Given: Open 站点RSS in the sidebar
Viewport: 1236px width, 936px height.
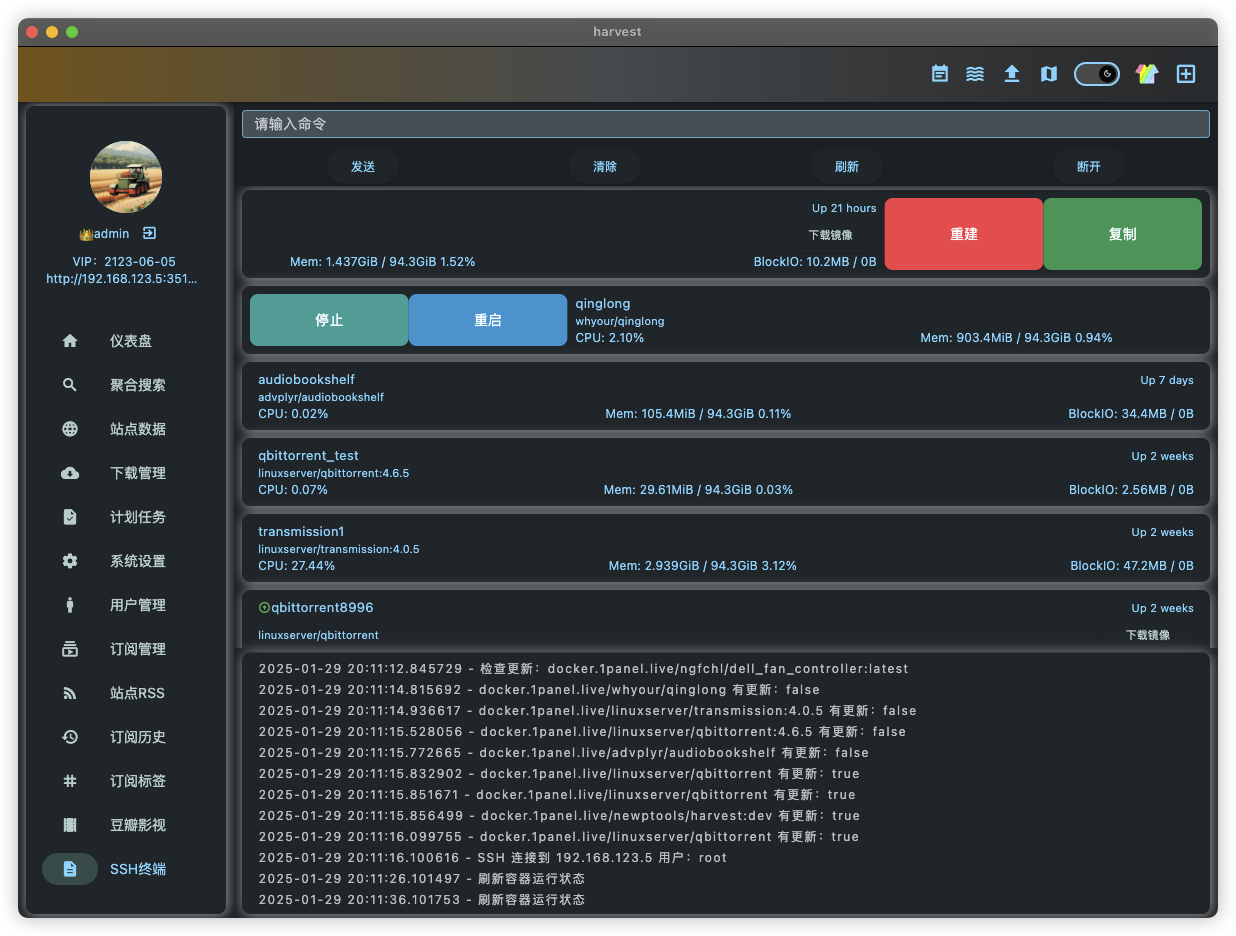Looking at the screenshot, I should click(137, 693).
